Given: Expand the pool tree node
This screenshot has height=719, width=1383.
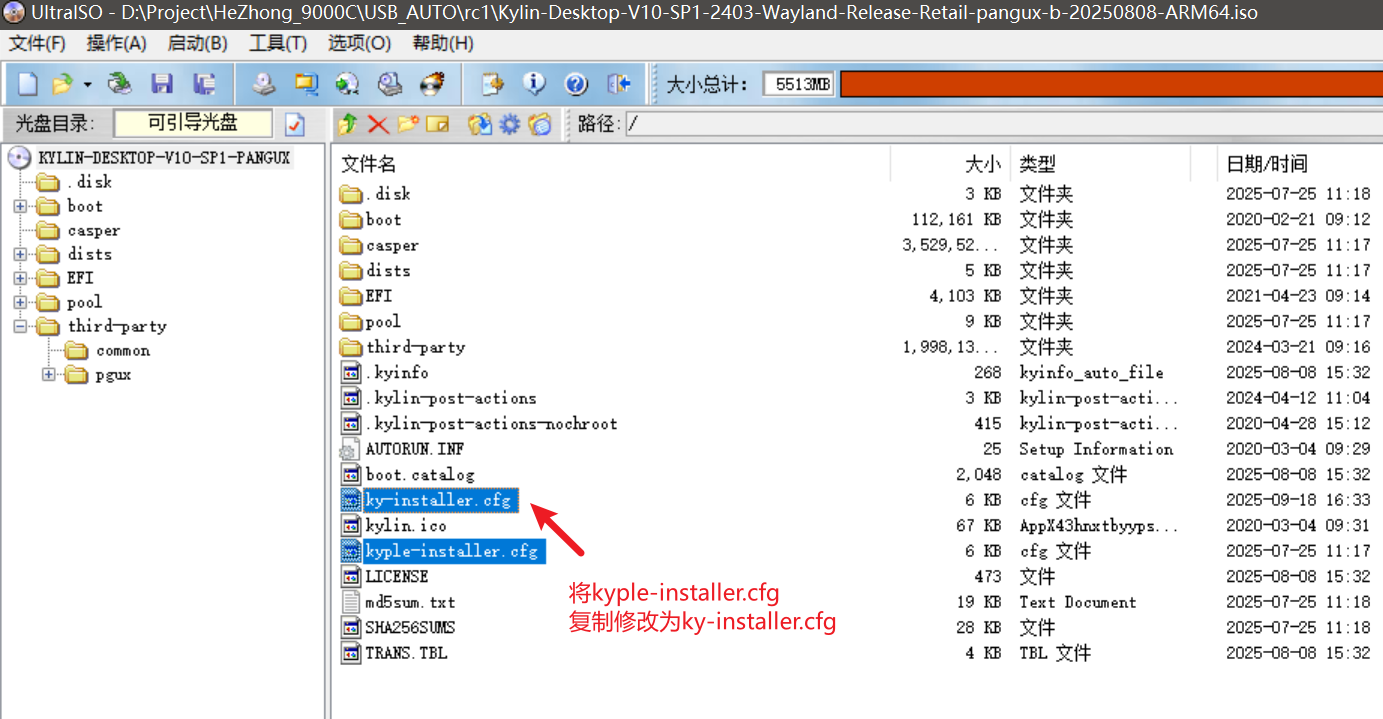Looking at the screenshot, I should pyautogui.click(x=20, y=302).
